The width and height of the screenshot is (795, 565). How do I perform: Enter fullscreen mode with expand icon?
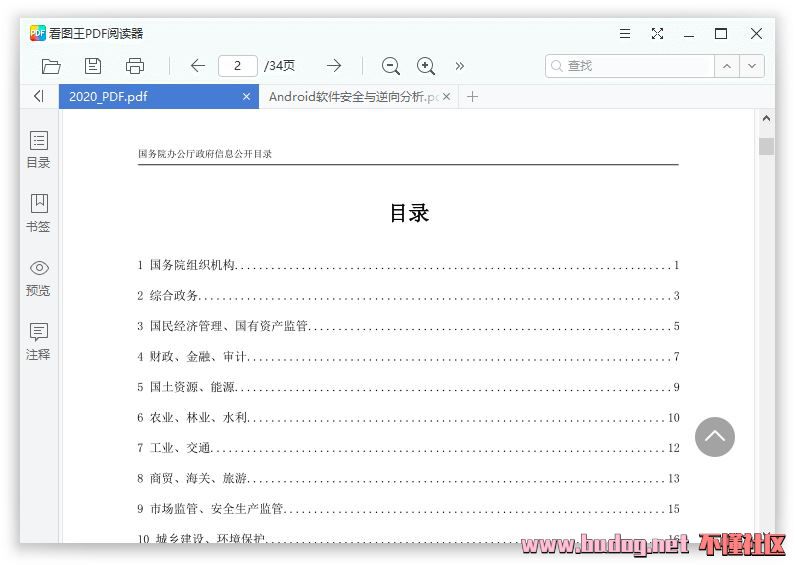[657, 33]
